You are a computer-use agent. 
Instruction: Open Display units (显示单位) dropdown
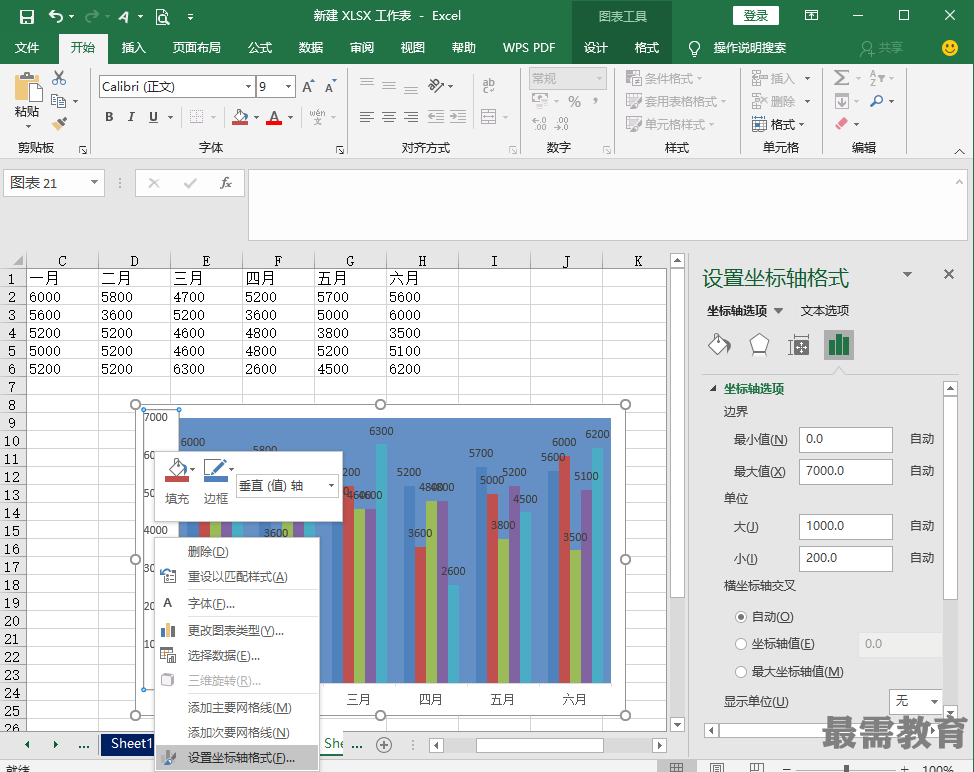tap(934, 701)
